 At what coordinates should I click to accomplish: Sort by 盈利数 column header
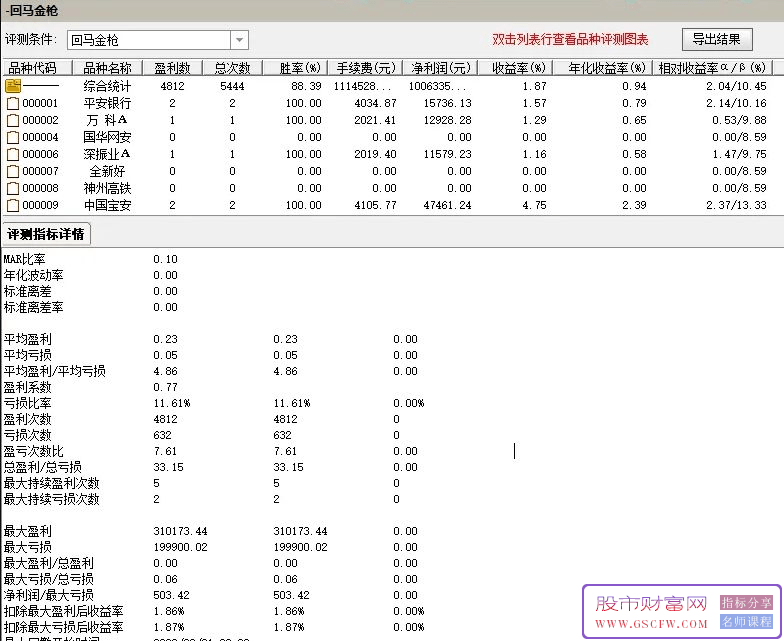click(172, 68)
